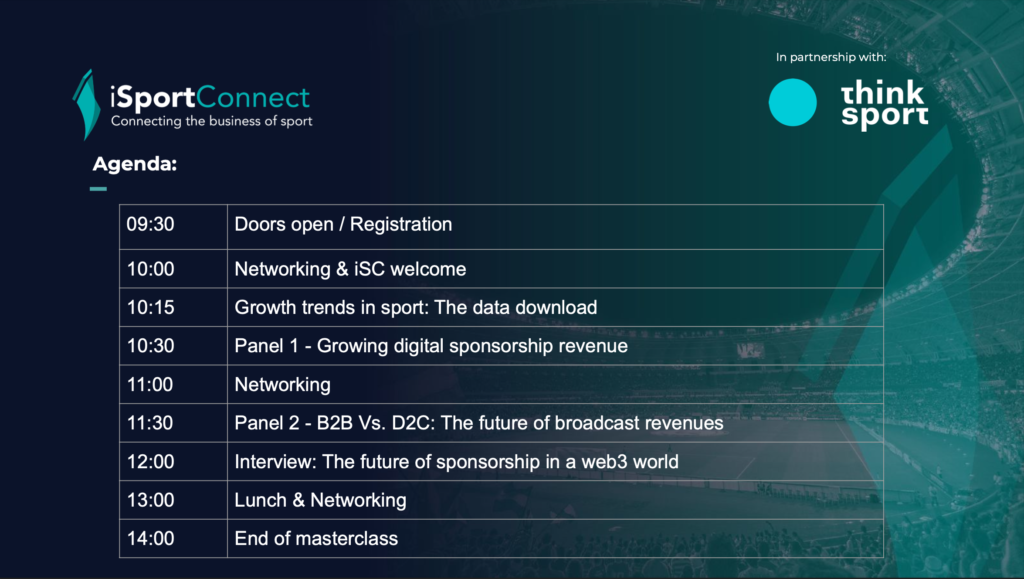Click Lunch & Networking entry
1024x579 pixels.
(x=320, y=500)
